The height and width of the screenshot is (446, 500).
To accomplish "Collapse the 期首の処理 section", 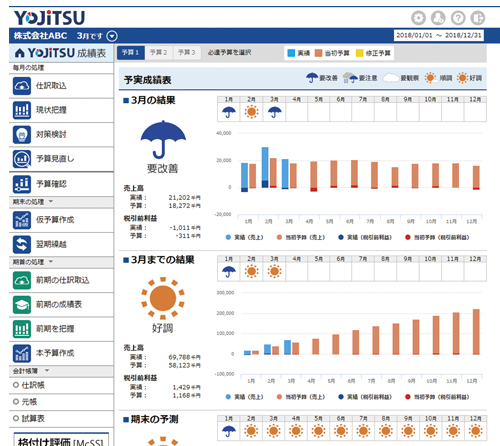I will (51, 261).
